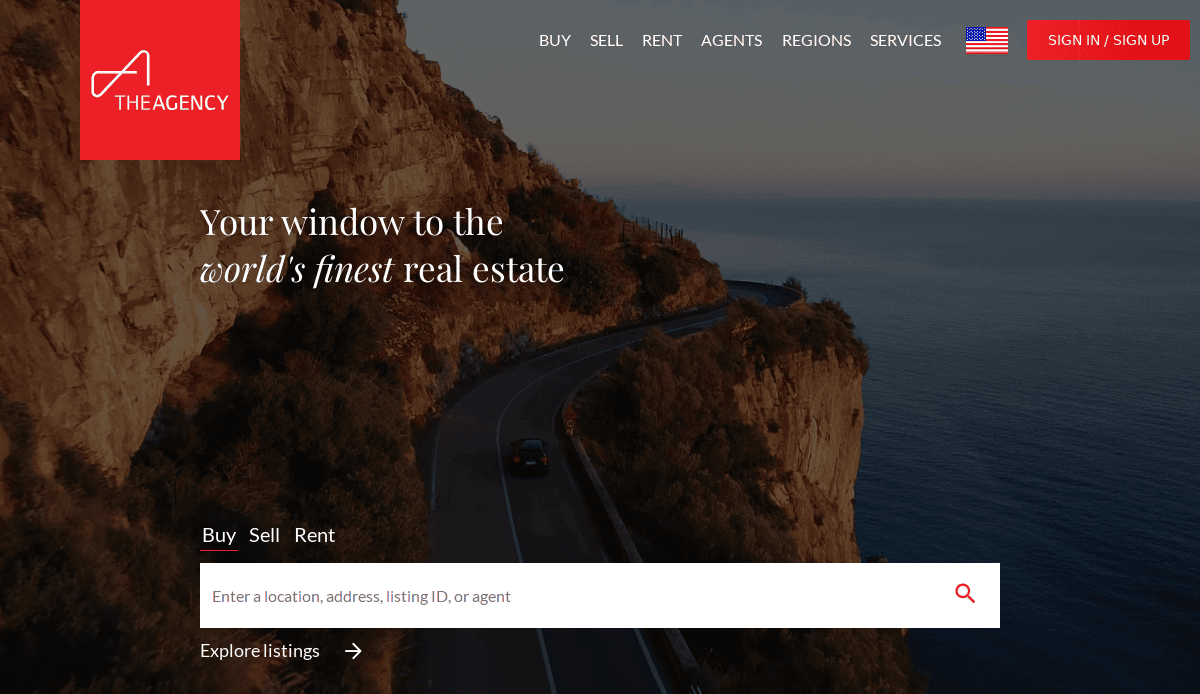This screenshot has height=694, width=1200.
Task: Expand the SERVICES navigation item
Action: coord(906,40)
